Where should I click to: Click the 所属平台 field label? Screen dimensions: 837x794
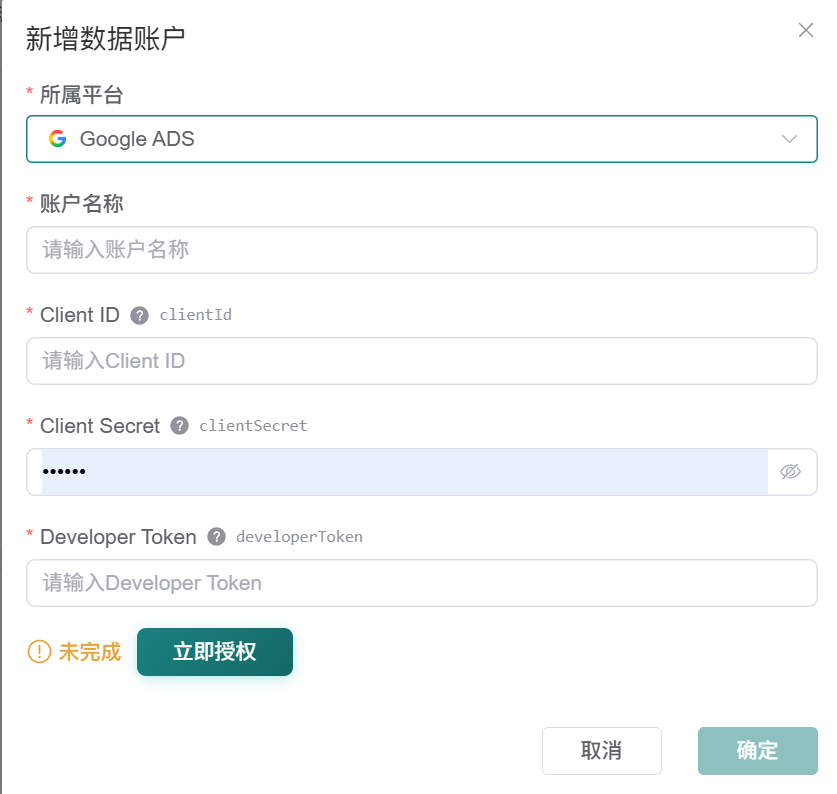(x=82, y=95)
